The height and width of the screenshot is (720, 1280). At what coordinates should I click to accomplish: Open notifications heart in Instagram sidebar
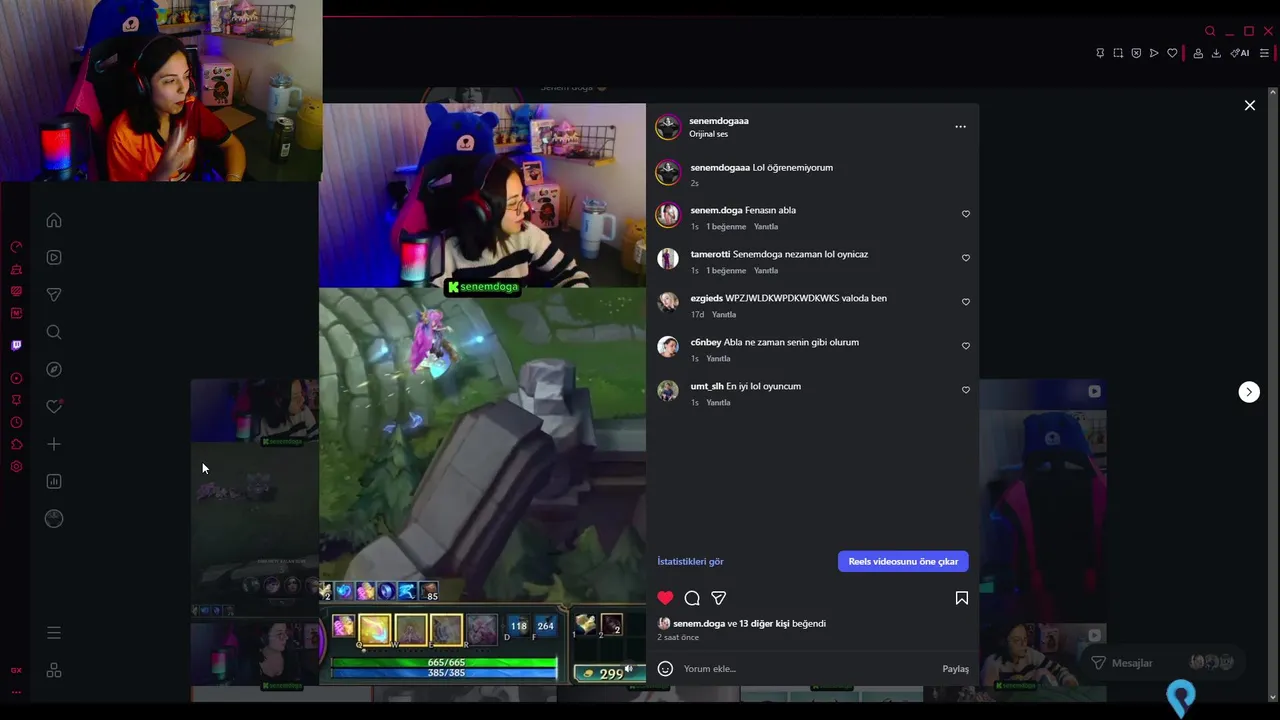54,406
